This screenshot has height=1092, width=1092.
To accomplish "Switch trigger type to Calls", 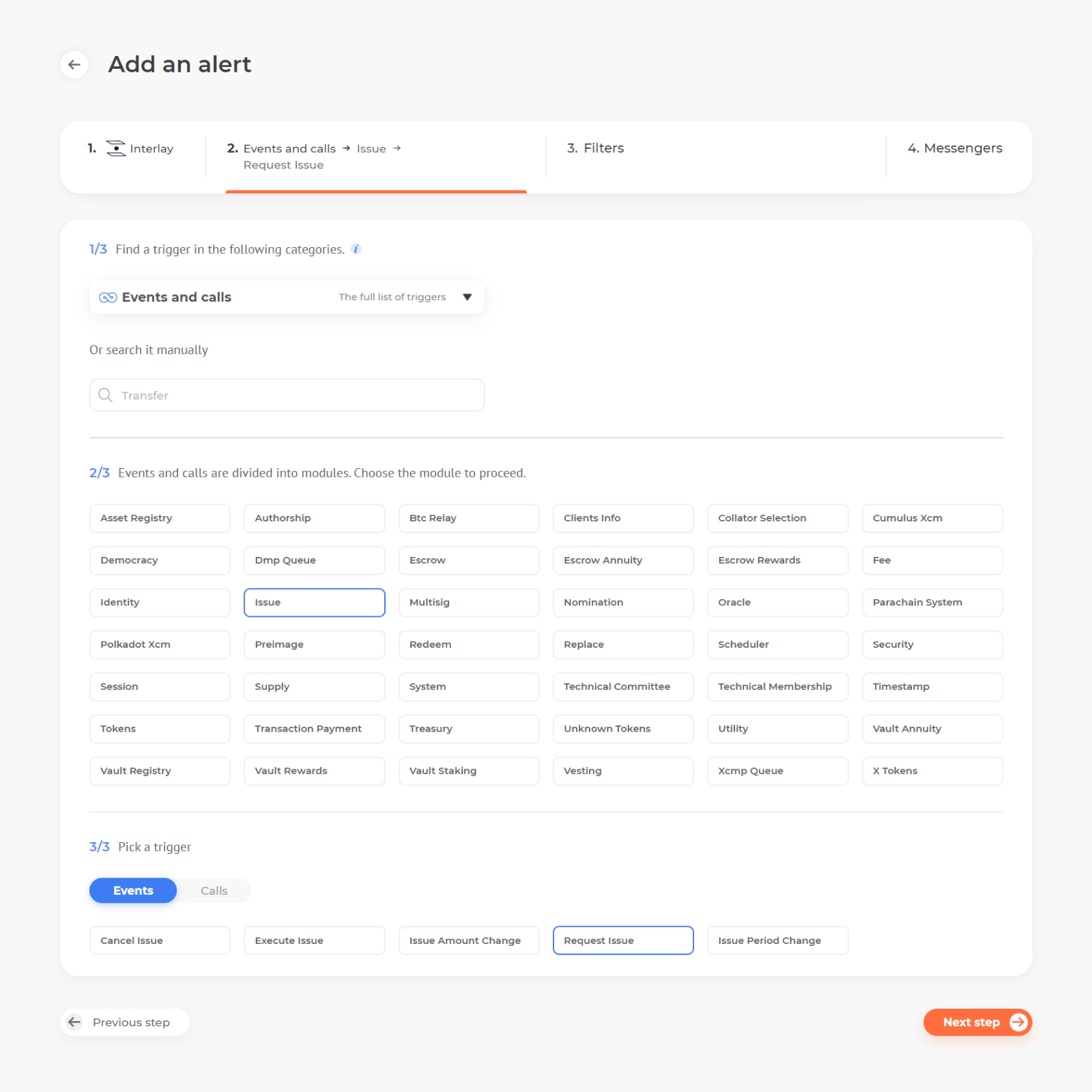I will (214, 891).
